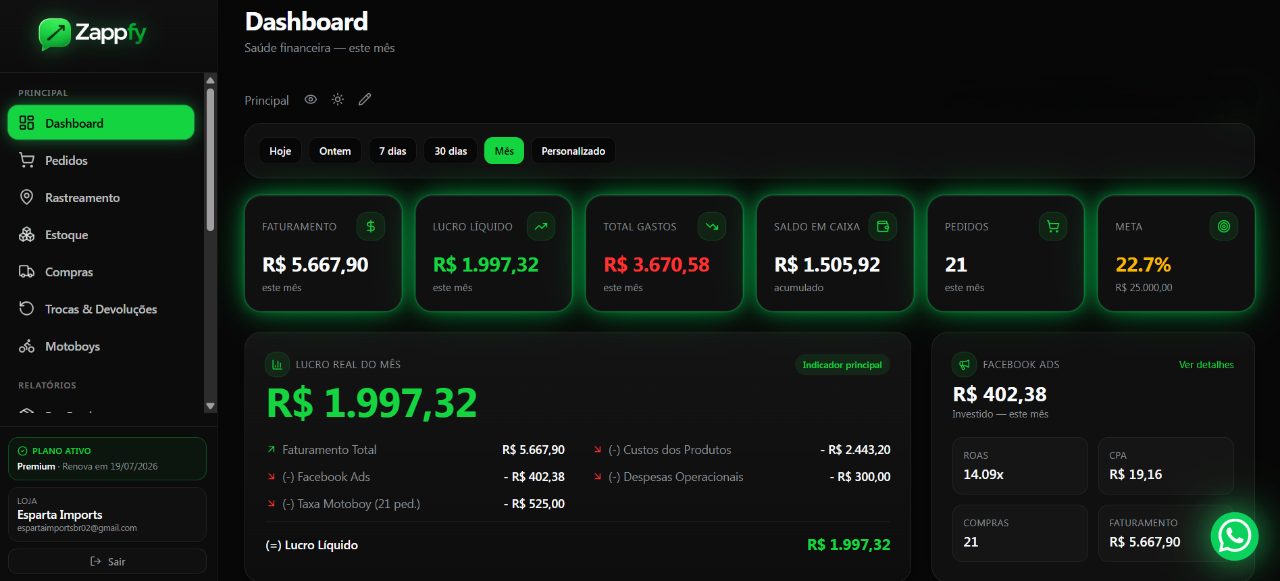Toggle the eye visibility icon near Principal
The width and height of the screenshot is (1280, 581).
311,100
